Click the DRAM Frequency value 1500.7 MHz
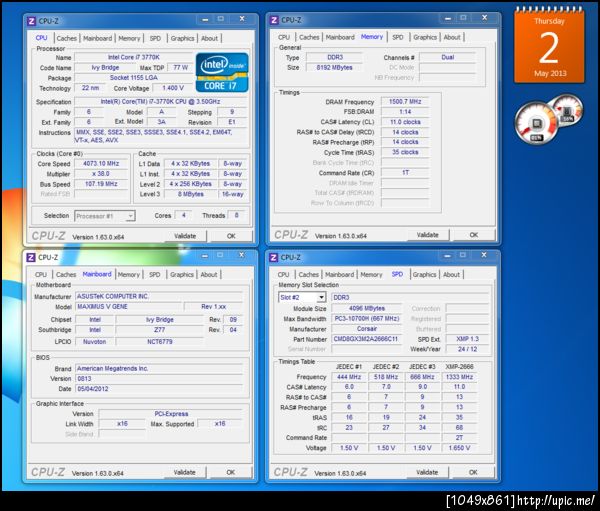This screenshot has height=511, width=600. pos(405,102)
